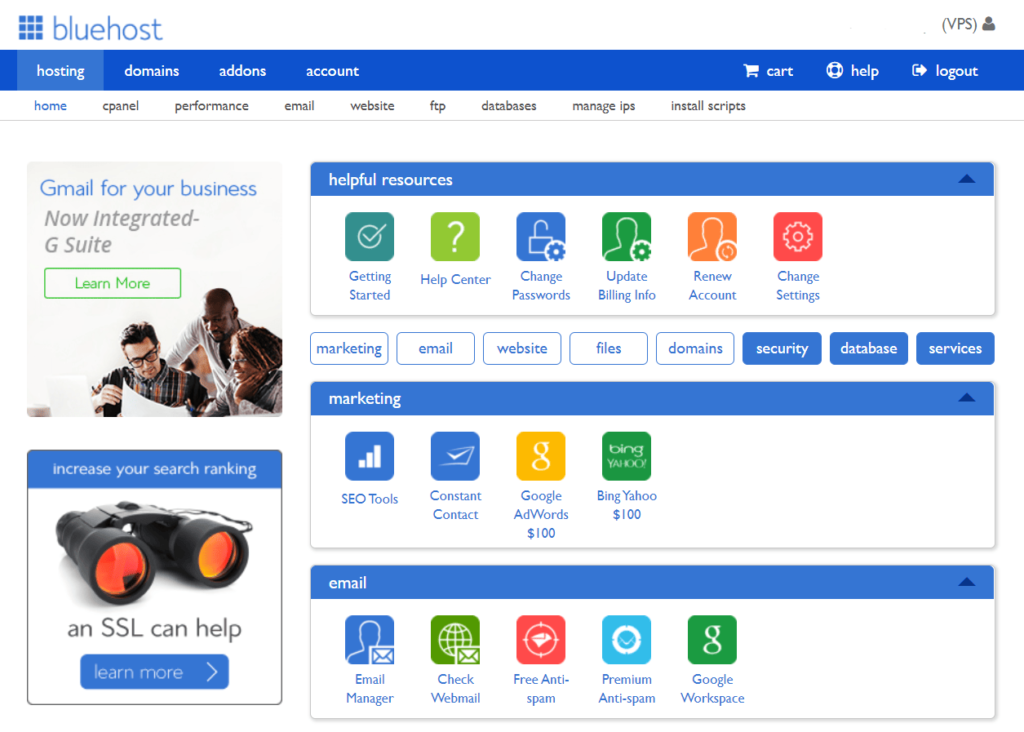Click the bluehost wordmark logo
The height and width of the screenshot is (732, 1024).
107,29
